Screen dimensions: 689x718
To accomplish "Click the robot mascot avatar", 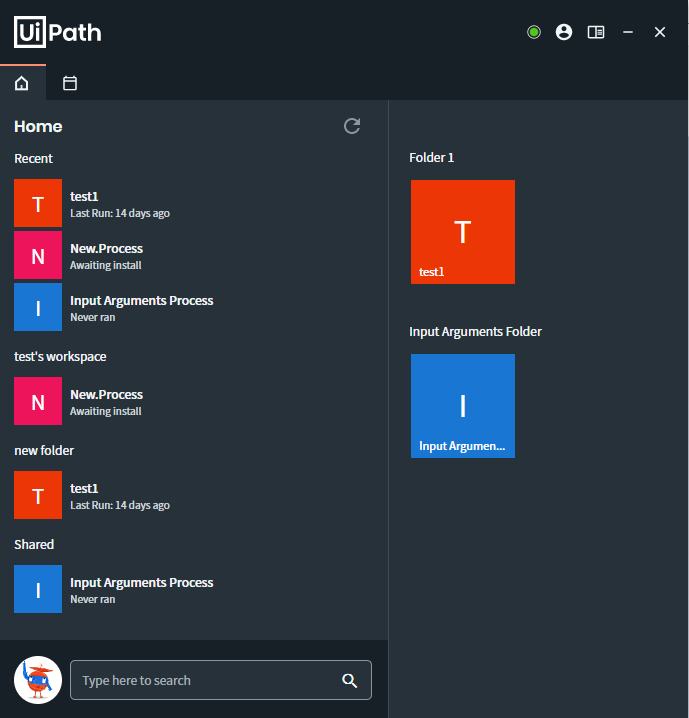I will pos(38,680).
